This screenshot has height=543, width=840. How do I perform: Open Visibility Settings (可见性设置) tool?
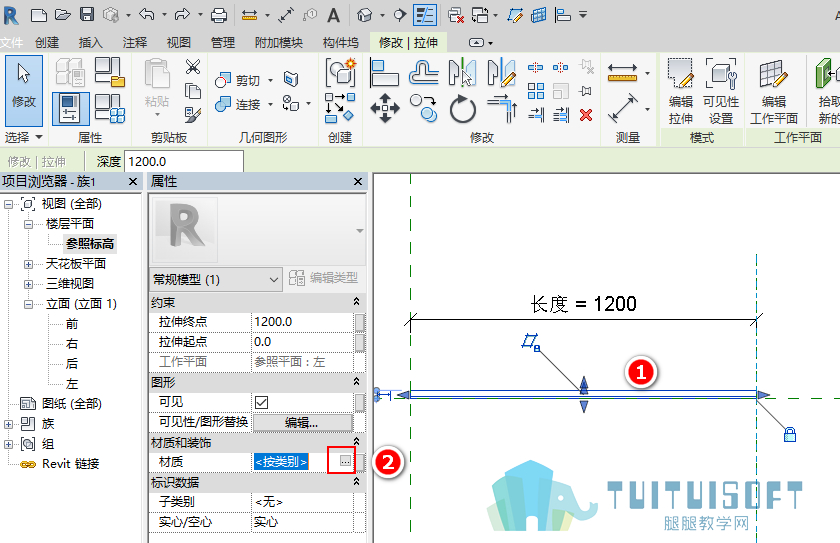[x=721, y=92]
